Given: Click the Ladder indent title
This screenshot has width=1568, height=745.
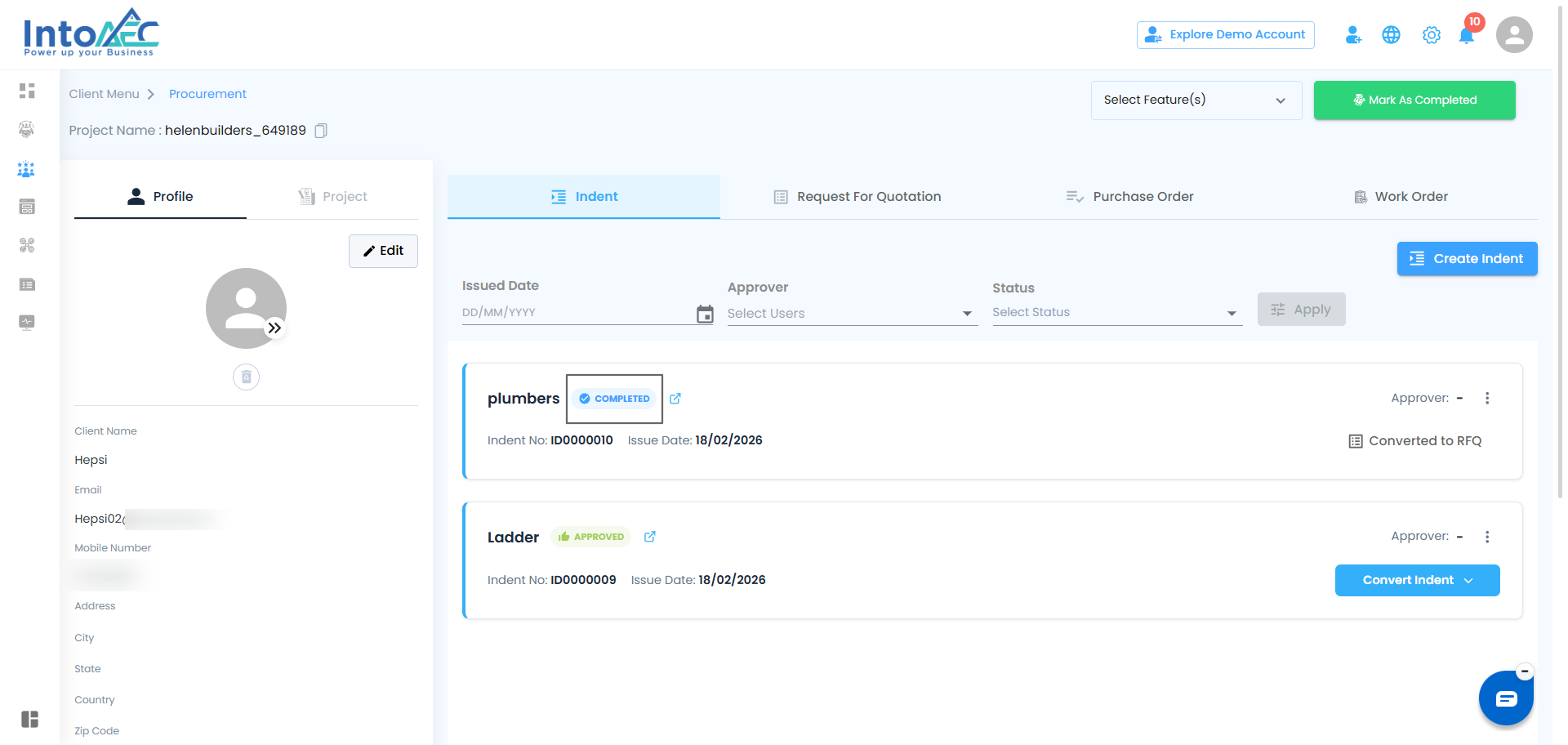Looking at the screenshot, I should pos(513,538).
